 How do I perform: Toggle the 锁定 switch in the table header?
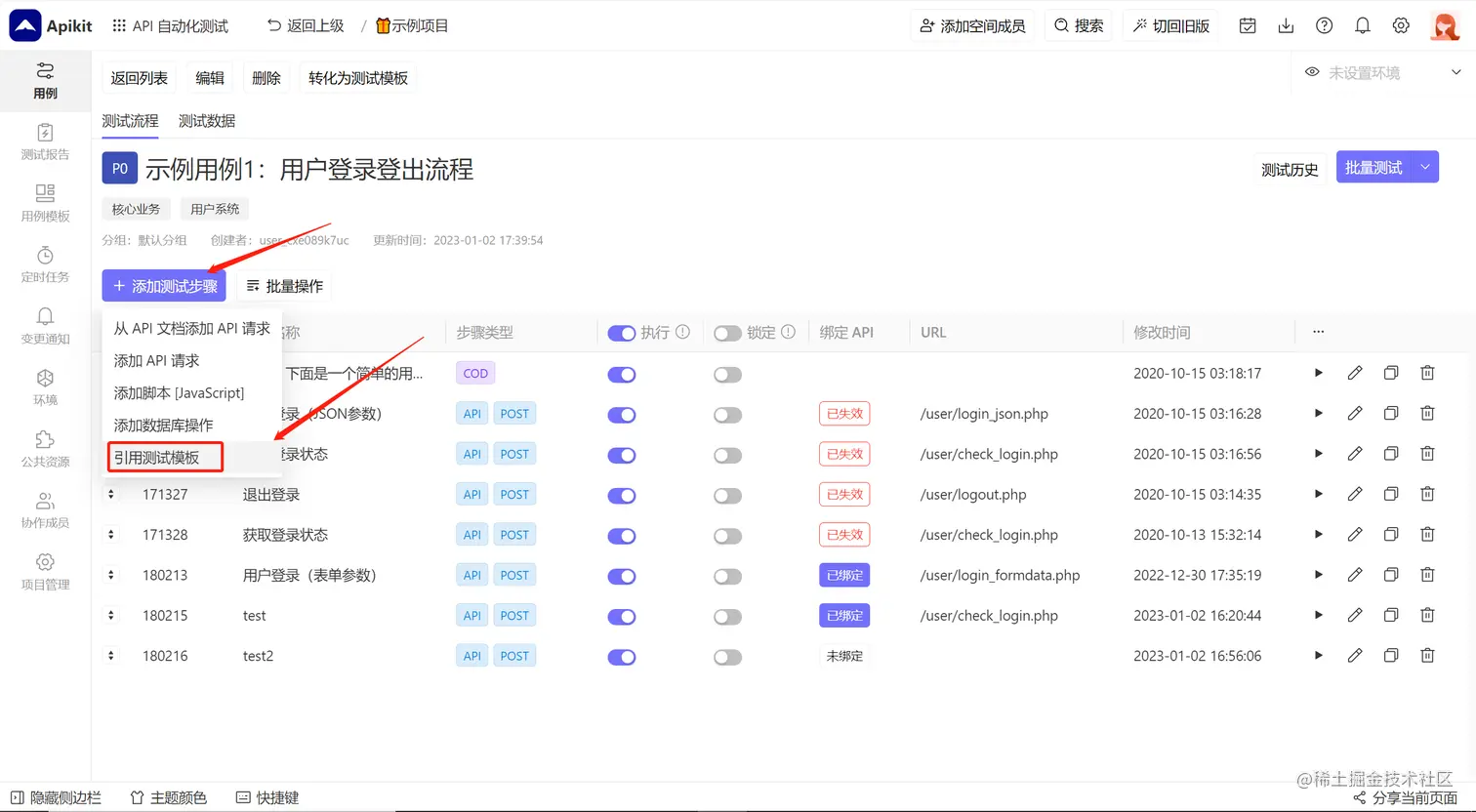coord(727,333)
